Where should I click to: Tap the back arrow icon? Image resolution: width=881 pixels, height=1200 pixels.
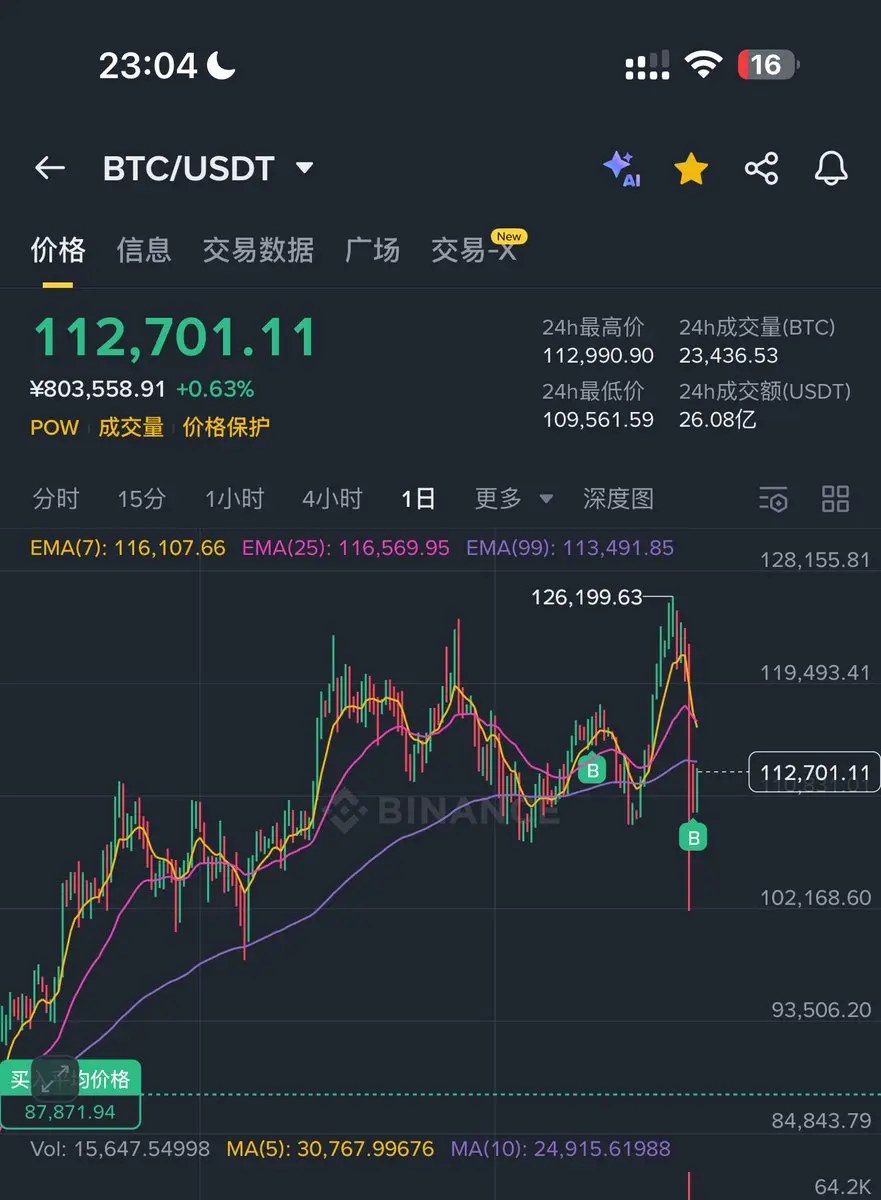(x=50, y=168)
